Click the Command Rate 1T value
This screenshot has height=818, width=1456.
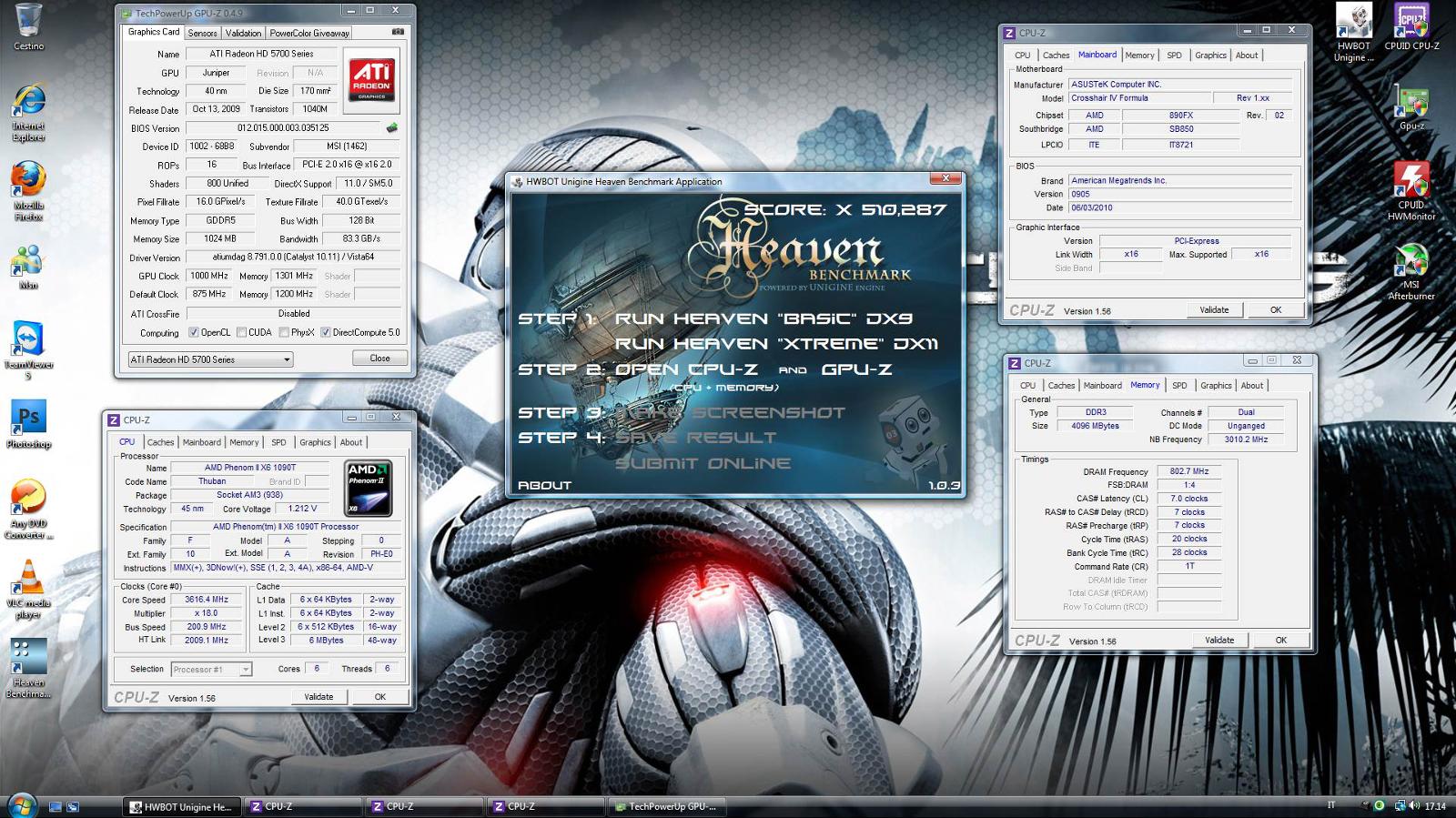point(1189,566)
